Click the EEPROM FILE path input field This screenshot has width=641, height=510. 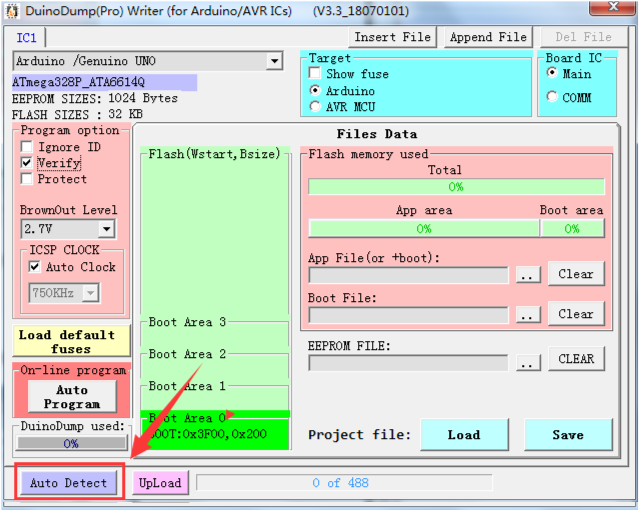(x=408, y=363)
